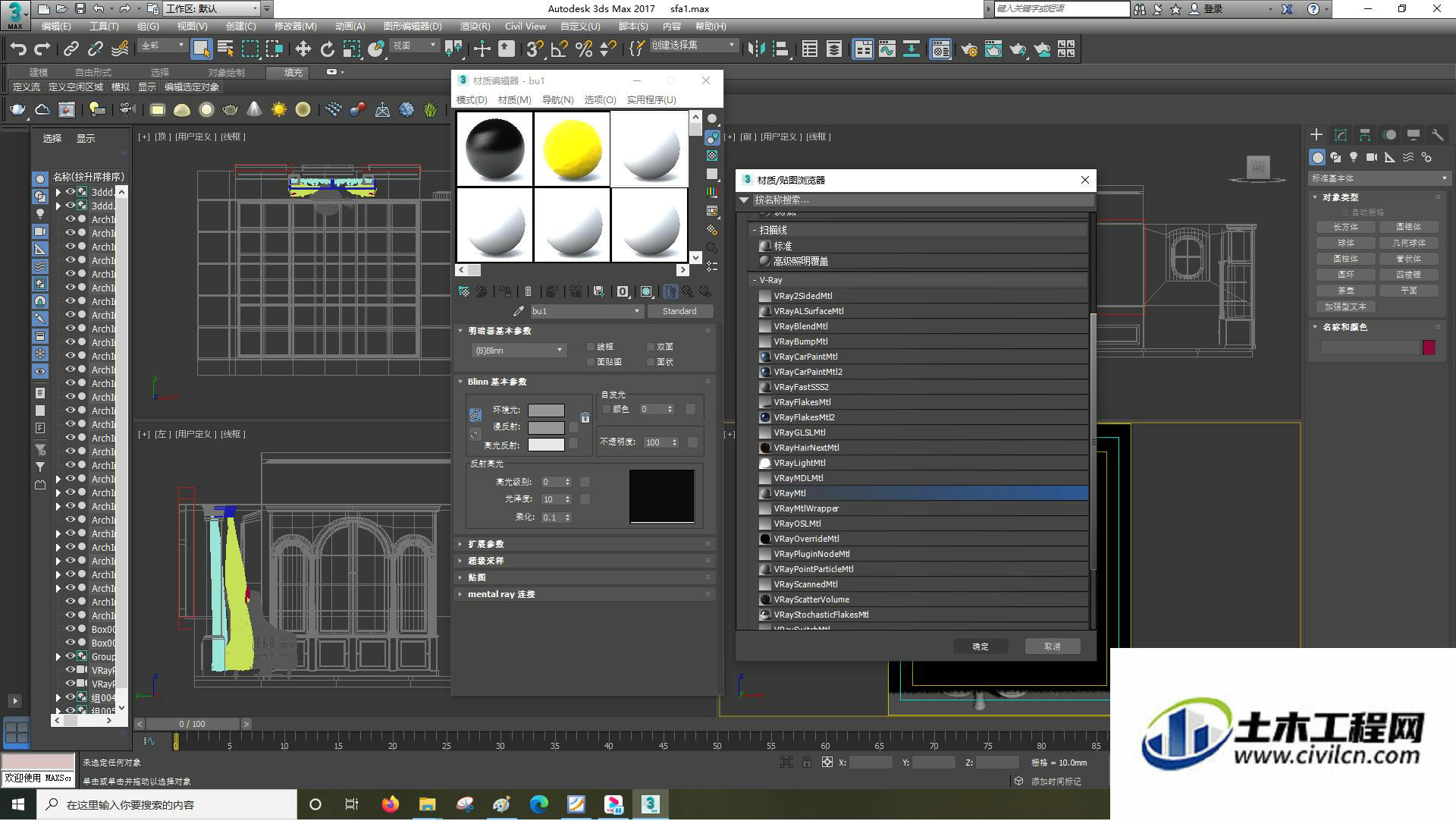Open Curve Editor from main toolbar
Viewport: 1456px width, 821px height.
point(887,49)
